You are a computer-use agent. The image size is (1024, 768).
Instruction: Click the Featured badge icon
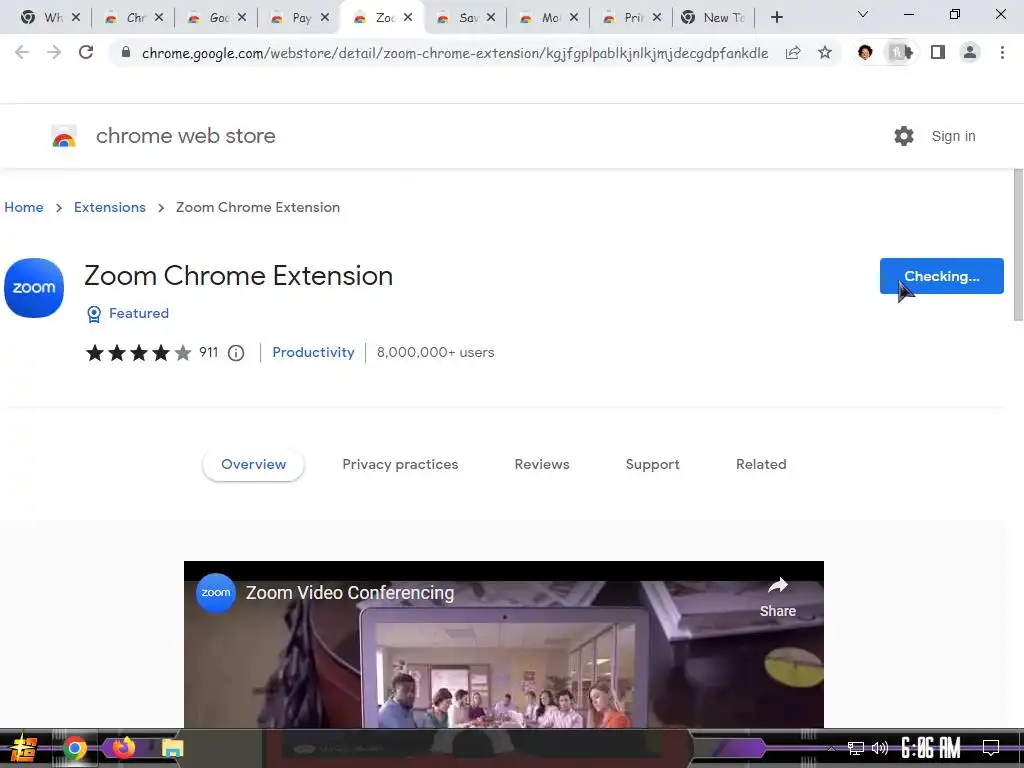click(94, 314)
